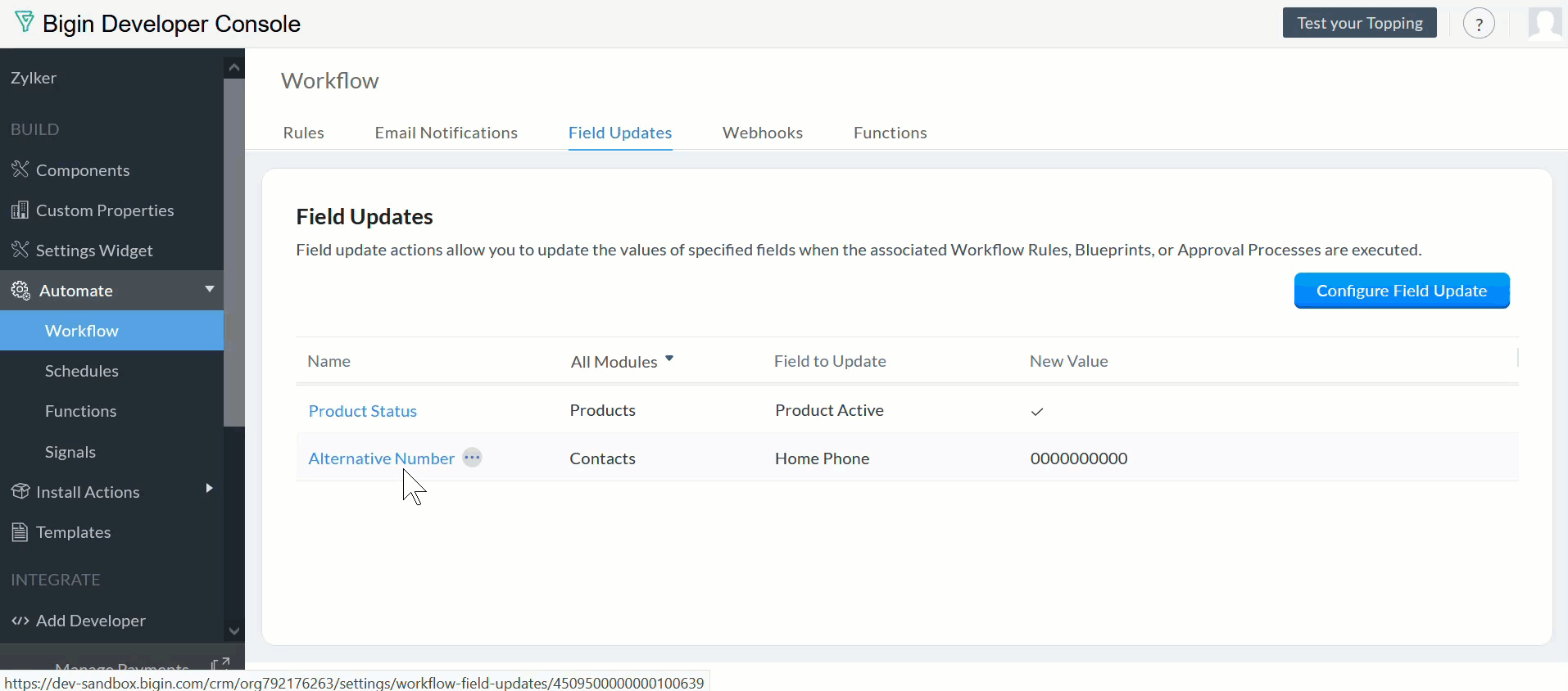Expand the Install Actions submenu arrow

click(x=210, y=489)
